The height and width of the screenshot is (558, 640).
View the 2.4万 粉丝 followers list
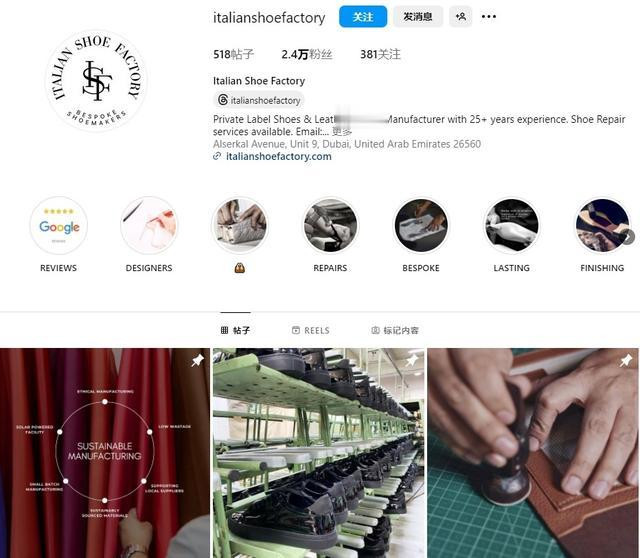point(307,54)
